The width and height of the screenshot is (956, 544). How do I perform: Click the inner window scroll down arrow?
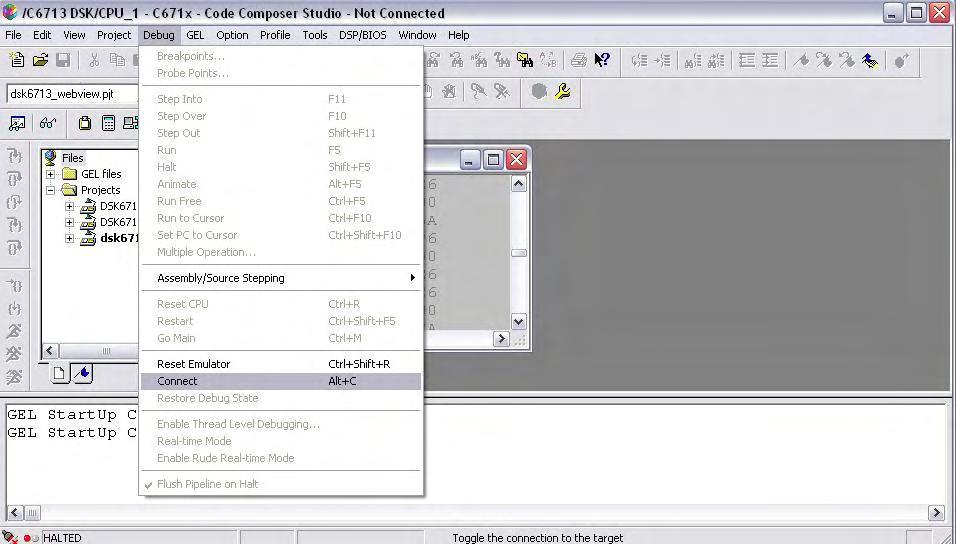click(518, 321)
